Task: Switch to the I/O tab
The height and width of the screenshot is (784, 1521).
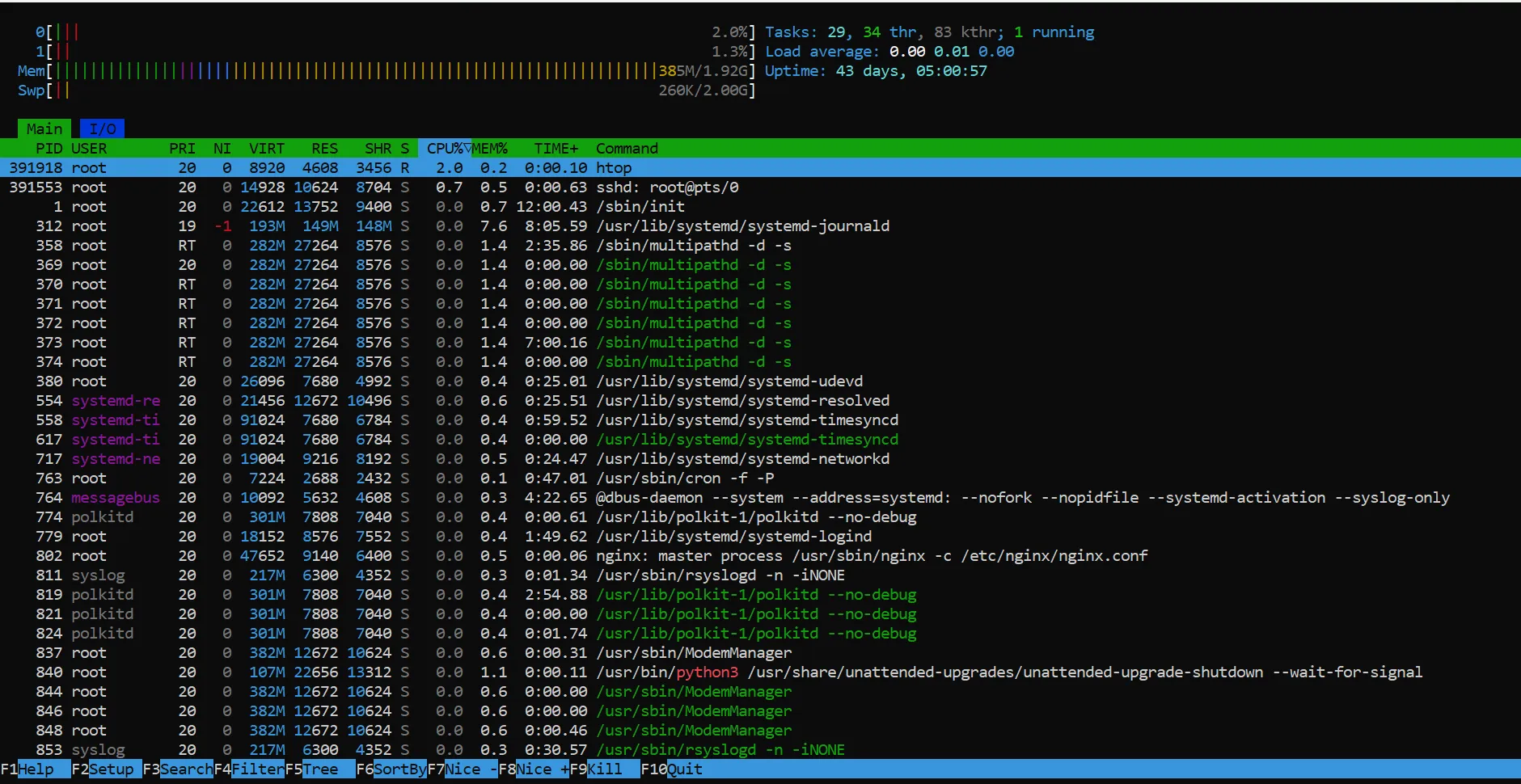Action: [x=102, y=129]
